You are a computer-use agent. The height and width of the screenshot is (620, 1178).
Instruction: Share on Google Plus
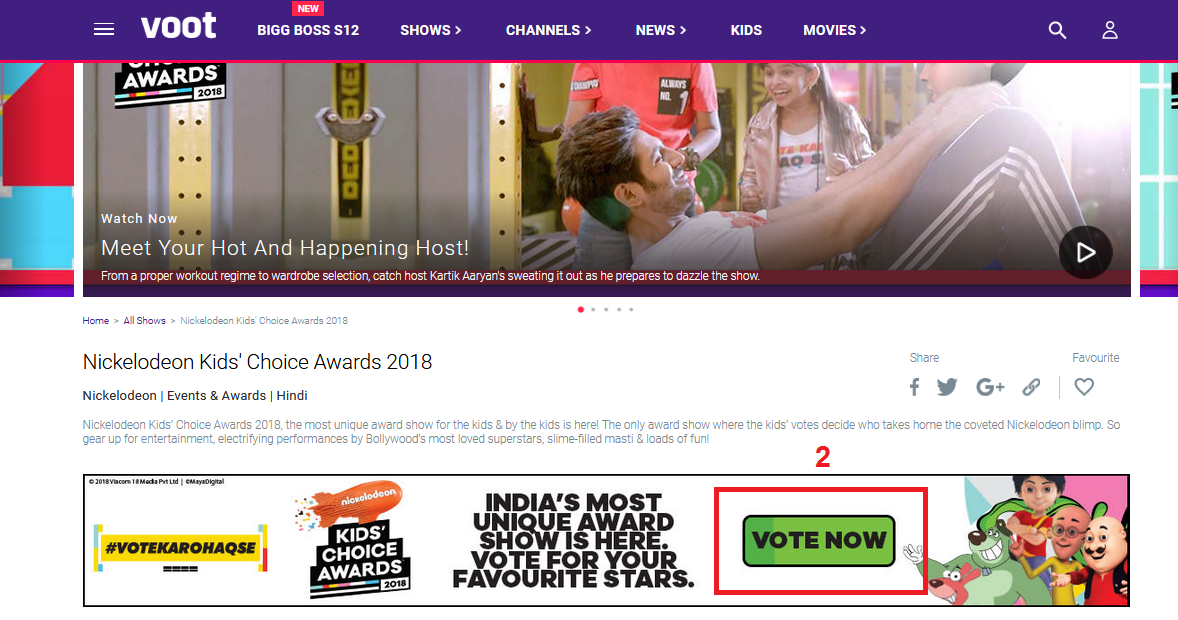(x=990, y=387)
